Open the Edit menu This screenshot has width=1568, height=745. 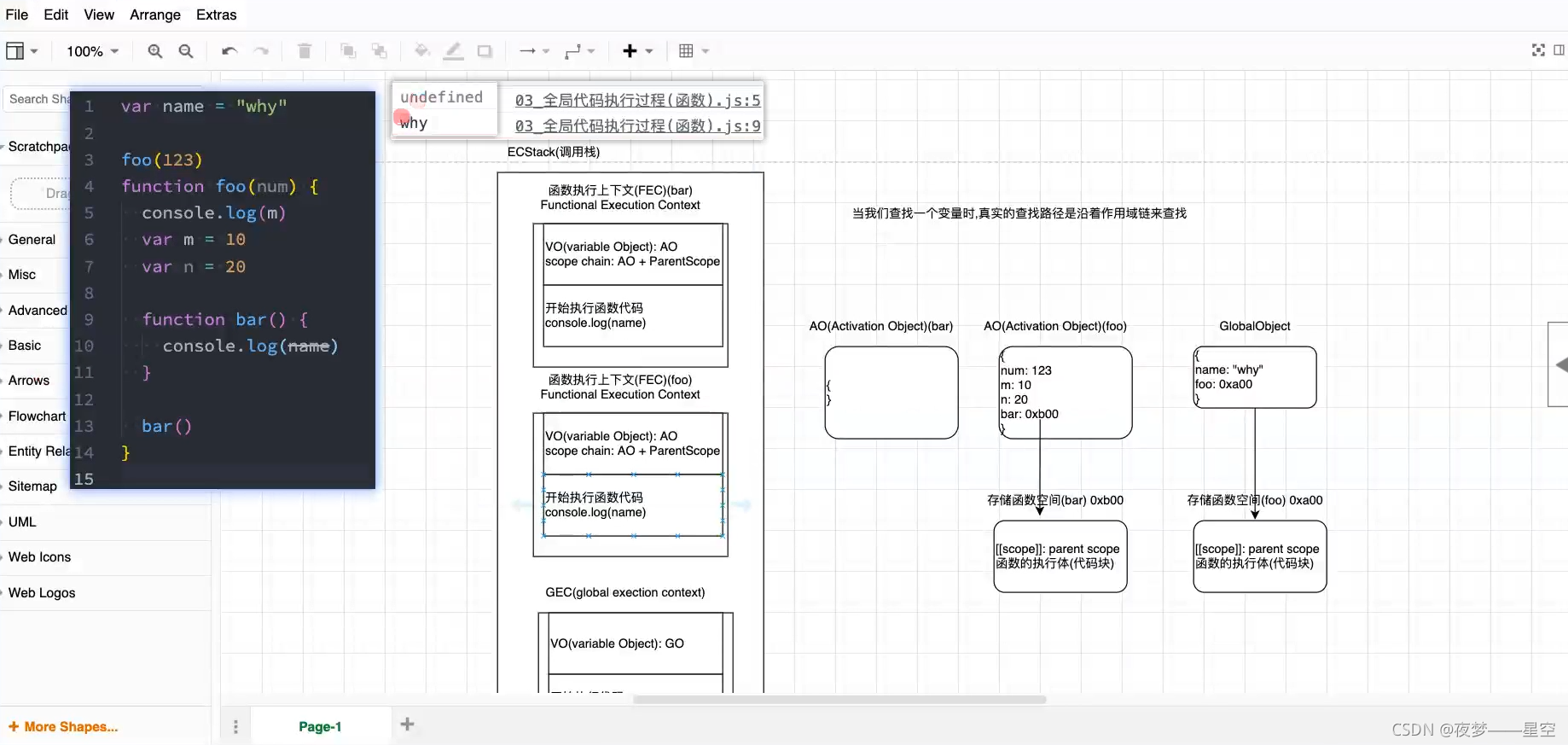tap(55, 15)
